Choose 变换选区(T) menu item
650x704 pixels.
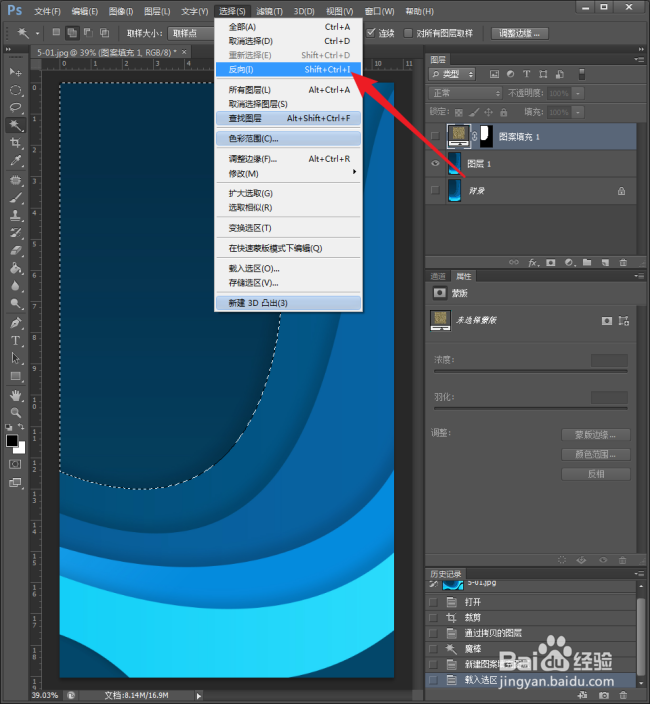[x=289, y=228]
